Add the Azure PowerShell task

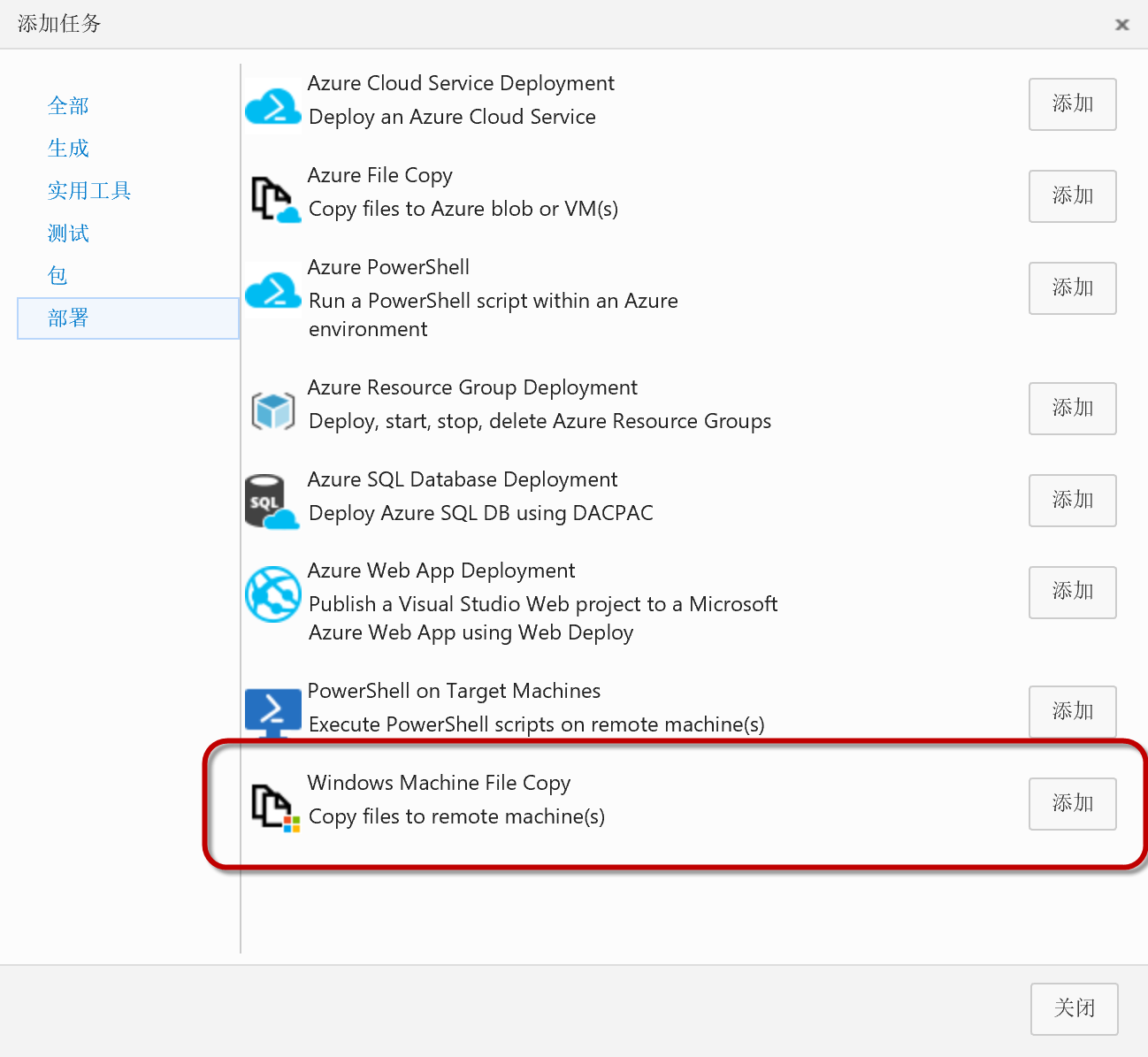1072,288
